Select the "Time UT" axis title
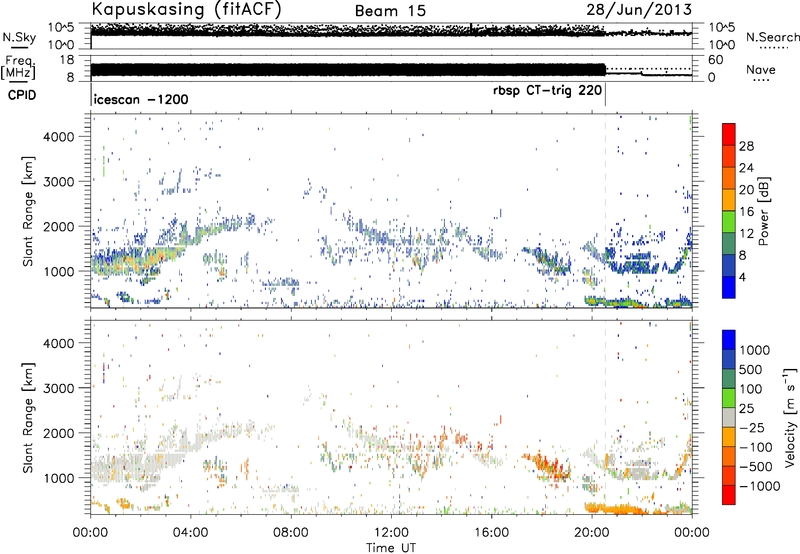Image resolution: width=800 pixels, height=554 pixels. click(391, 548)
